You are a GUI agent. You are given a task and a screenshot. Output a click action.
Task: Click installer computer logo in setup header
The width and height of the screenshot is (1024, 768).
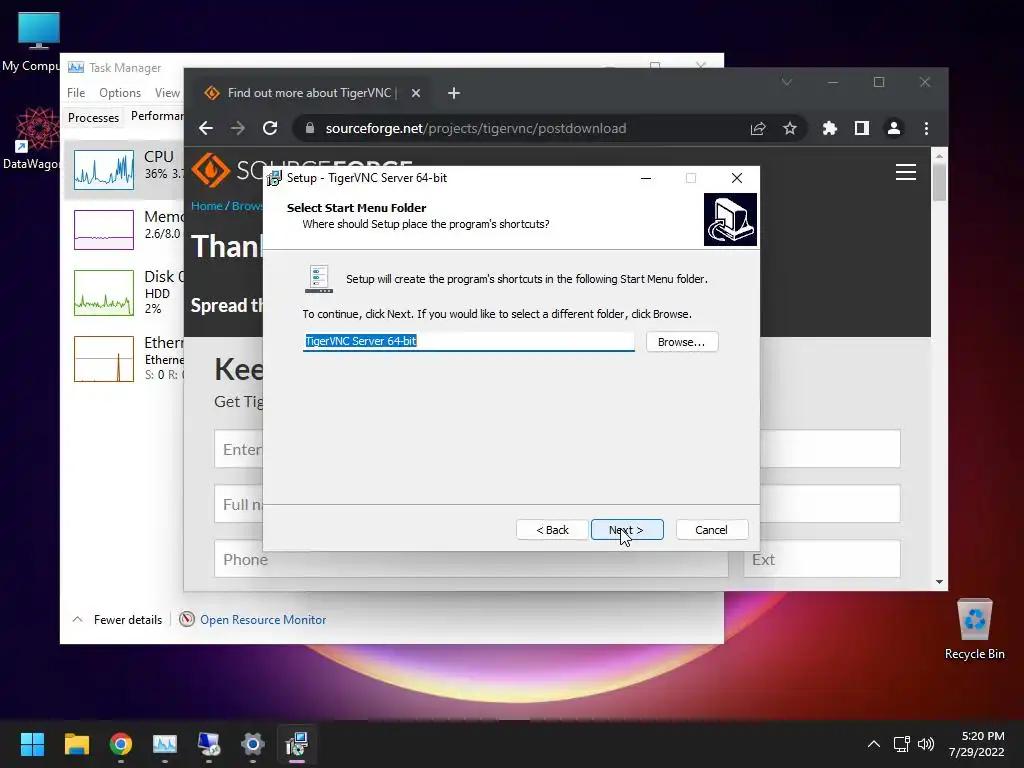tap(730, 219)
